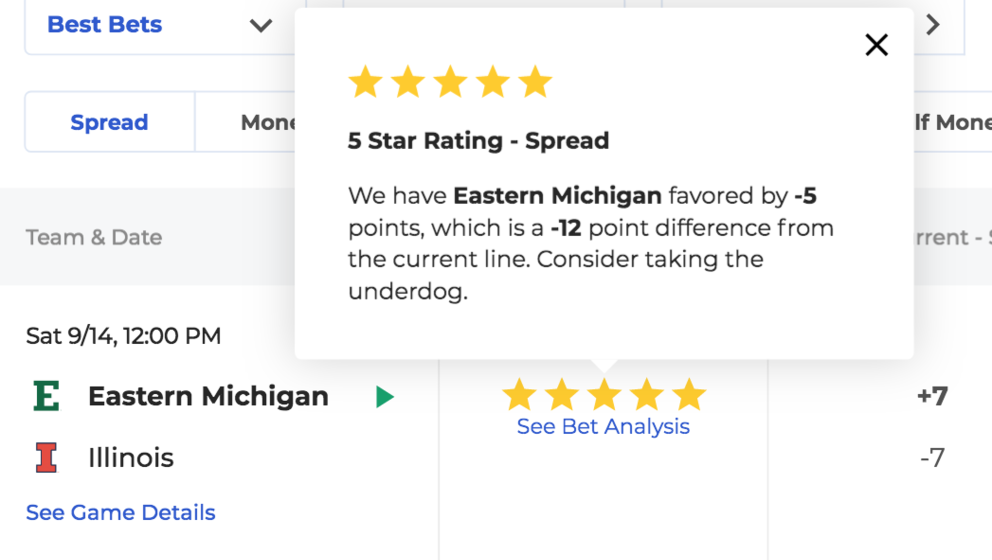Click the -7 spread for Illinois

[x=933, y=457]
